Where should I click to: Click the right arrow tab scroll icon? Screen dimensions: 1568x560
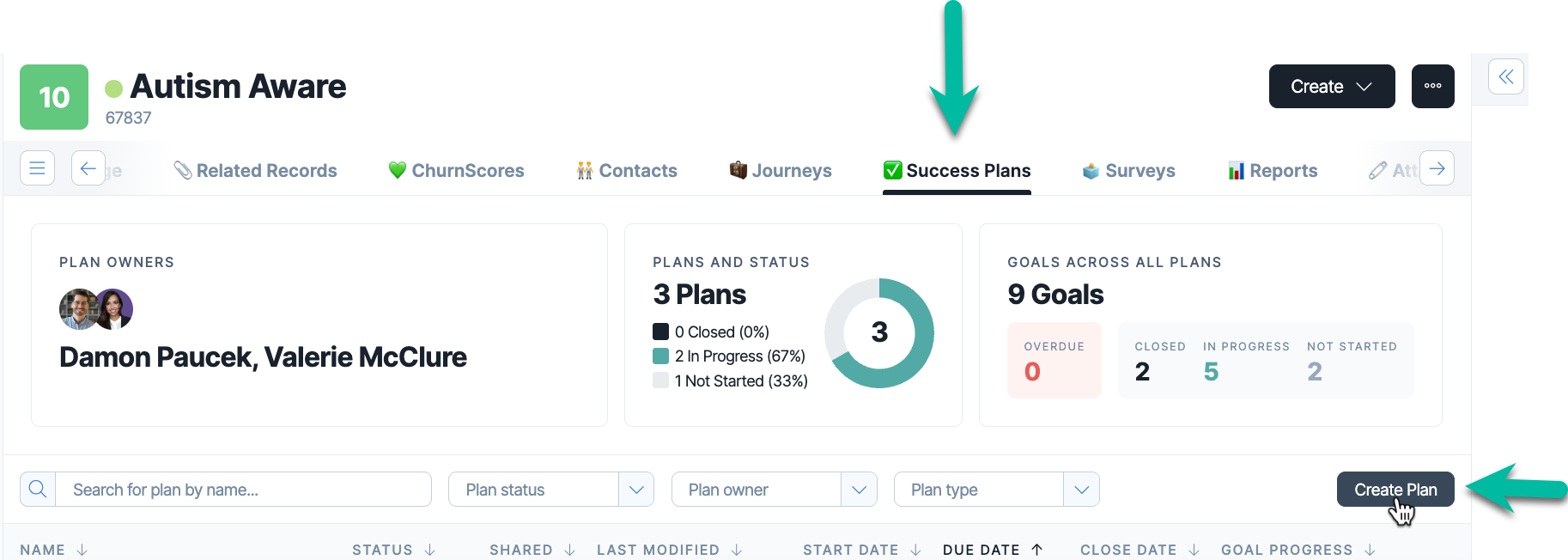pos(1437,168)
